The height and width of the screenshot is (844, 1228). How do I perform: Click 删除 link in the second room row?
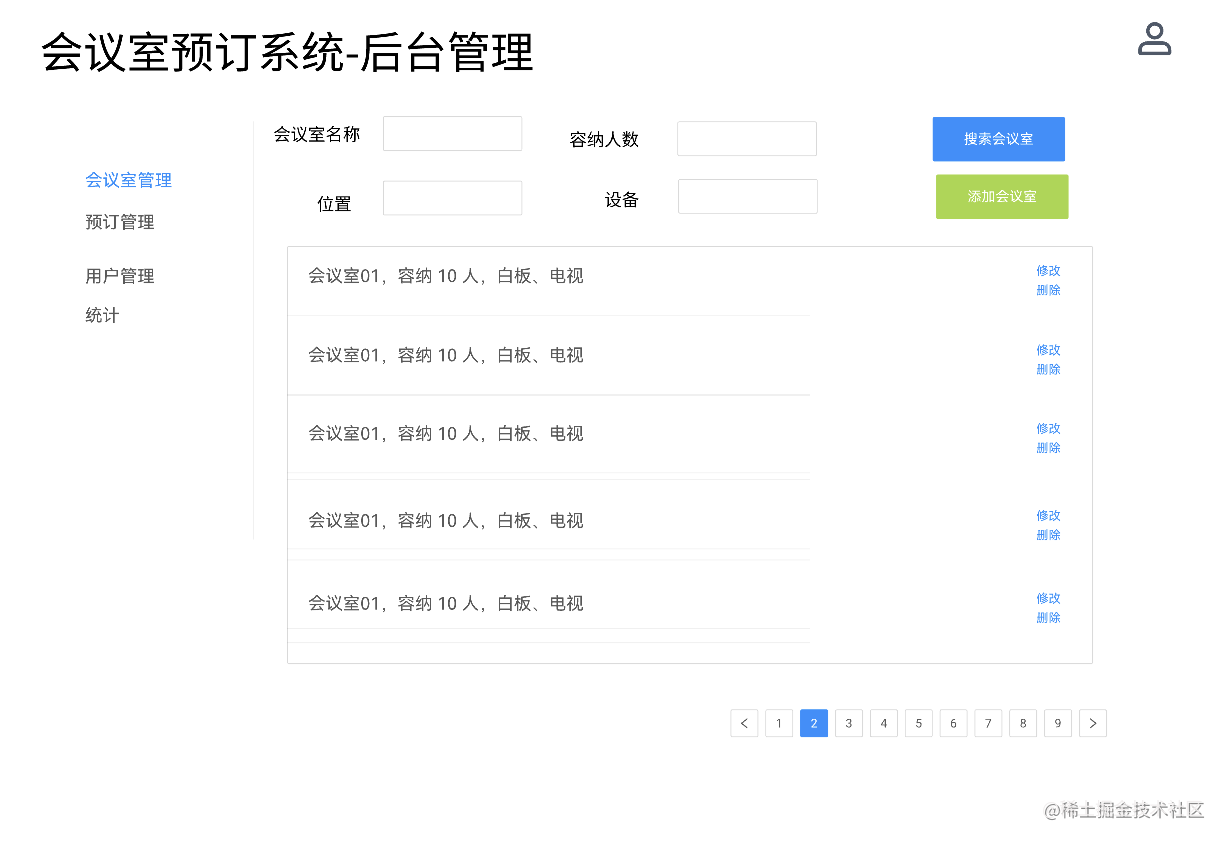pyautogui.click(x=1048, y=369)
